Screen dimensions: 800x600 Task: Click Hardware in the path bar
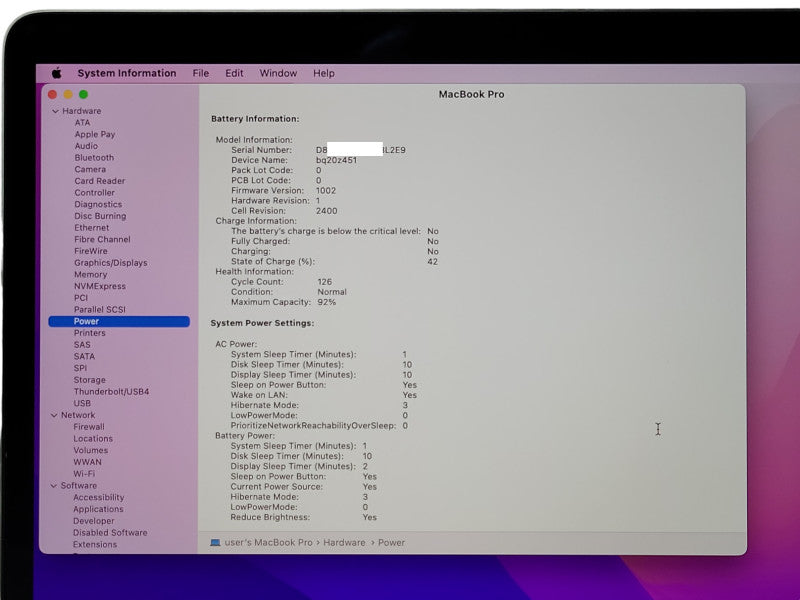344,542
